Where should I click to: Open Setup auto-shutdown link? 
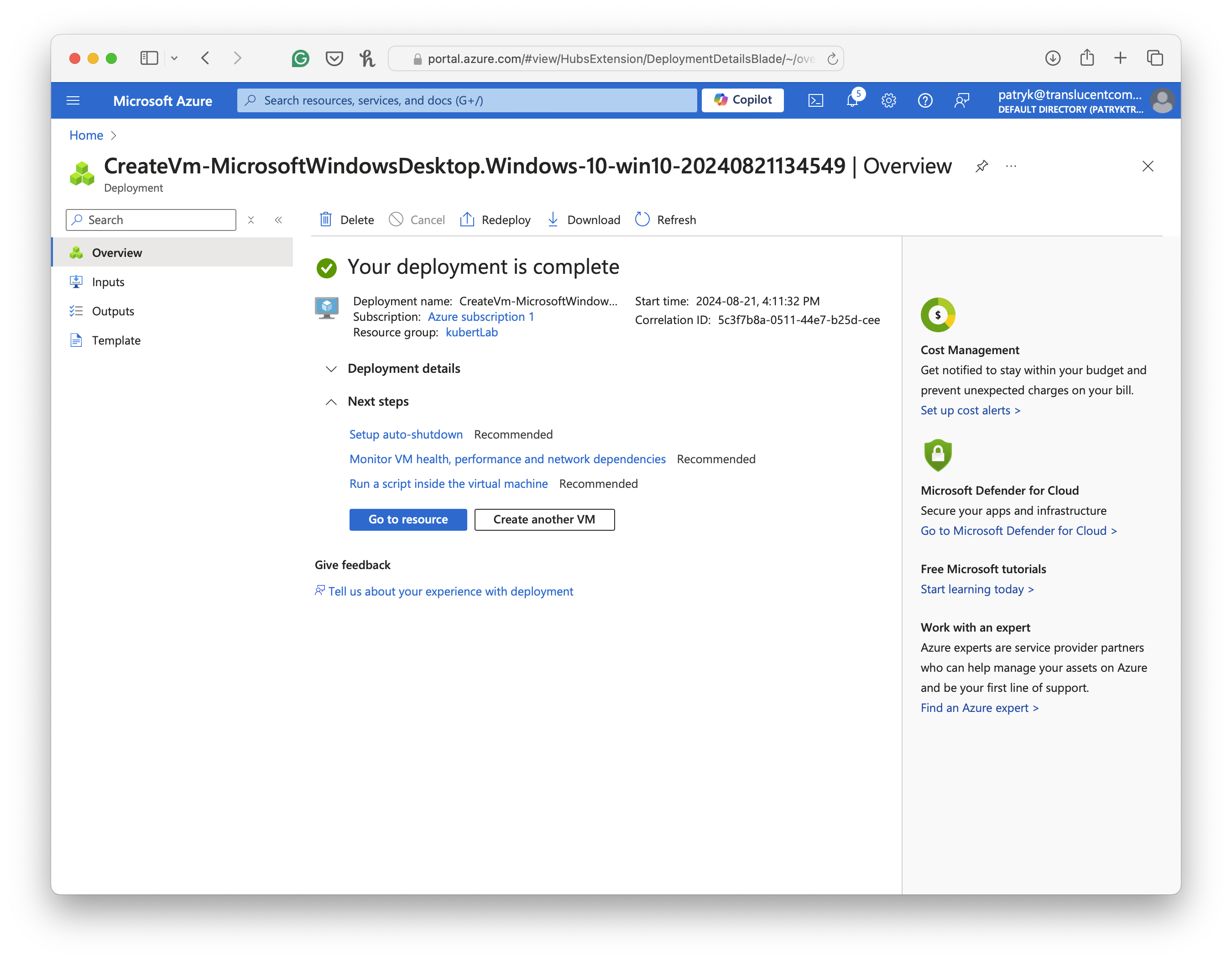tap(406, 434)
